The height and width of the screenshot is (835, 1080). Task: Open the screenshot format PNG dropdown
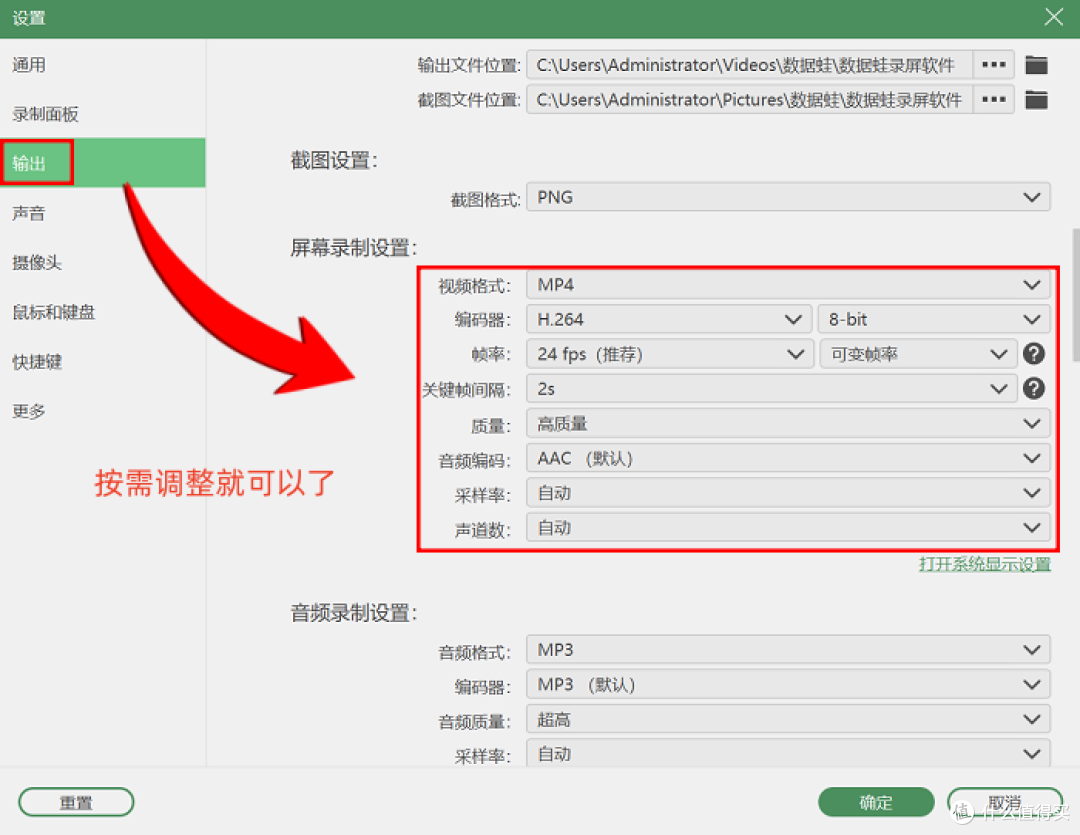tap(788, 197)
